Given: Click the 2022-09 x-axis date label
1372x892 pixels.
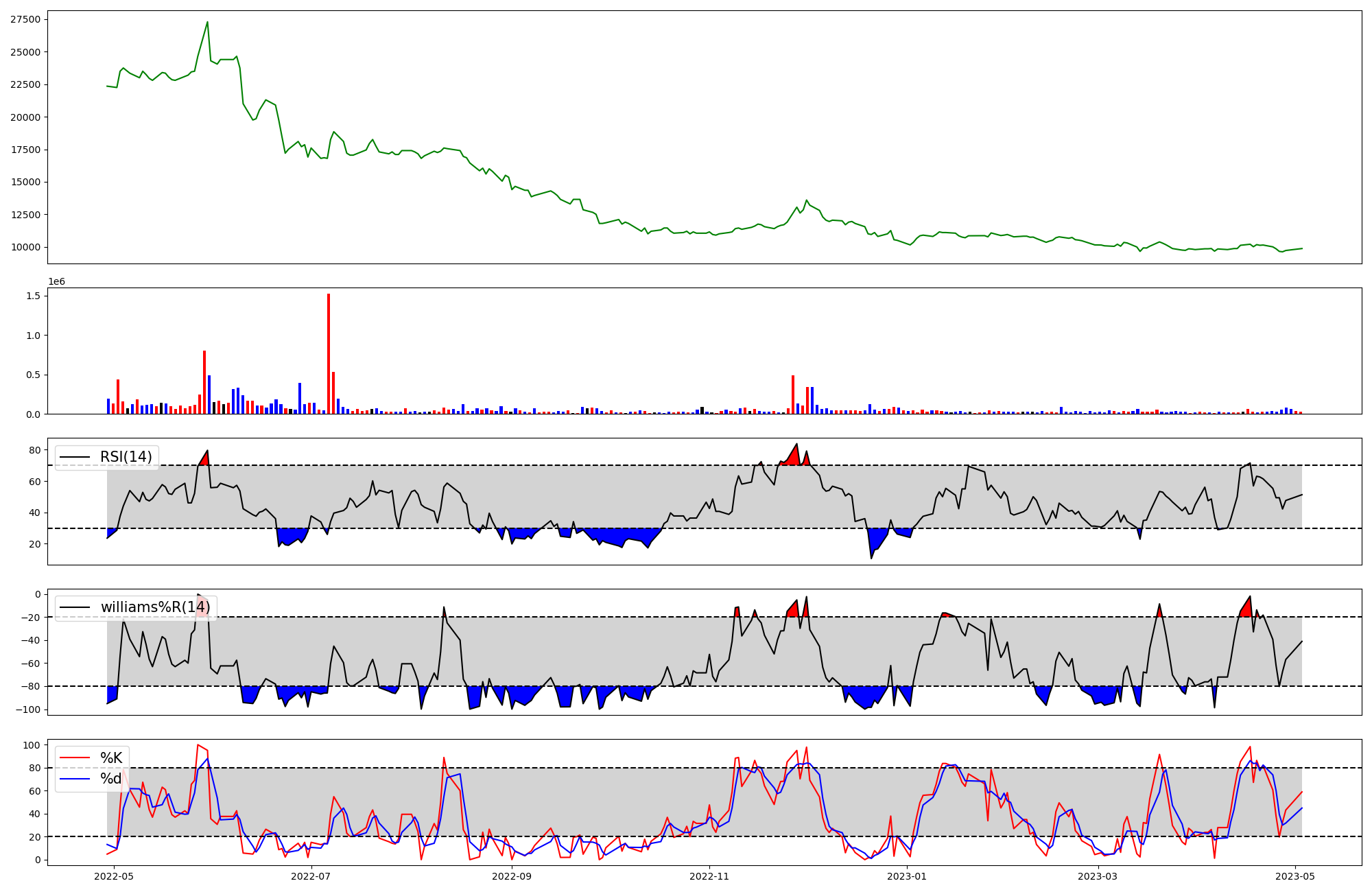Looking at the screenshot, I should 512,876.
